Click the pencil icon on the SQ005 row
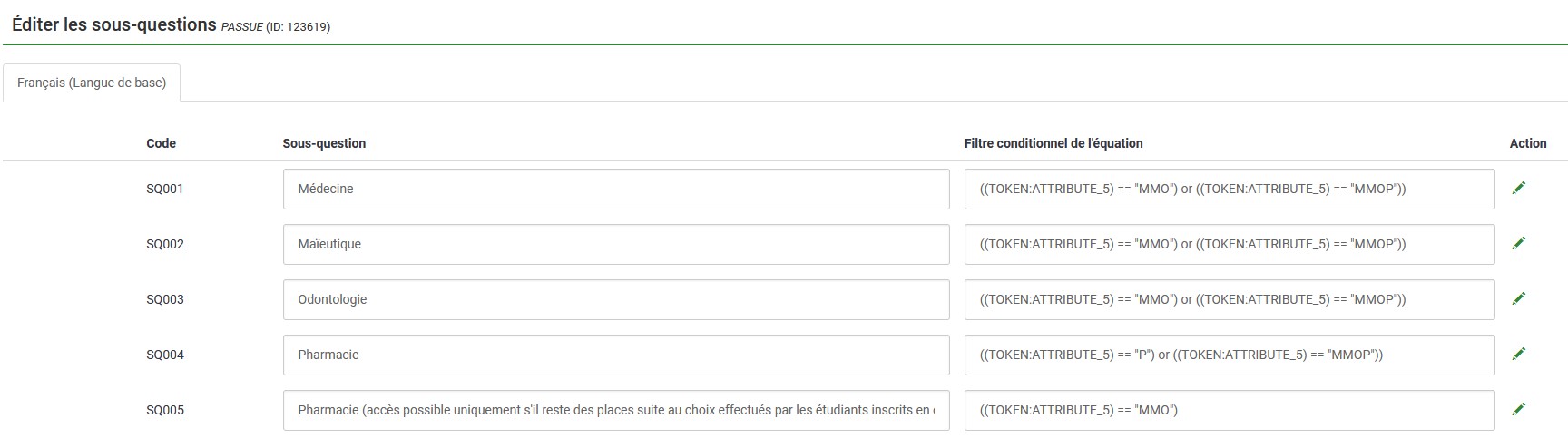This screenshot has height=438, width=1568. pos(1518,409)
